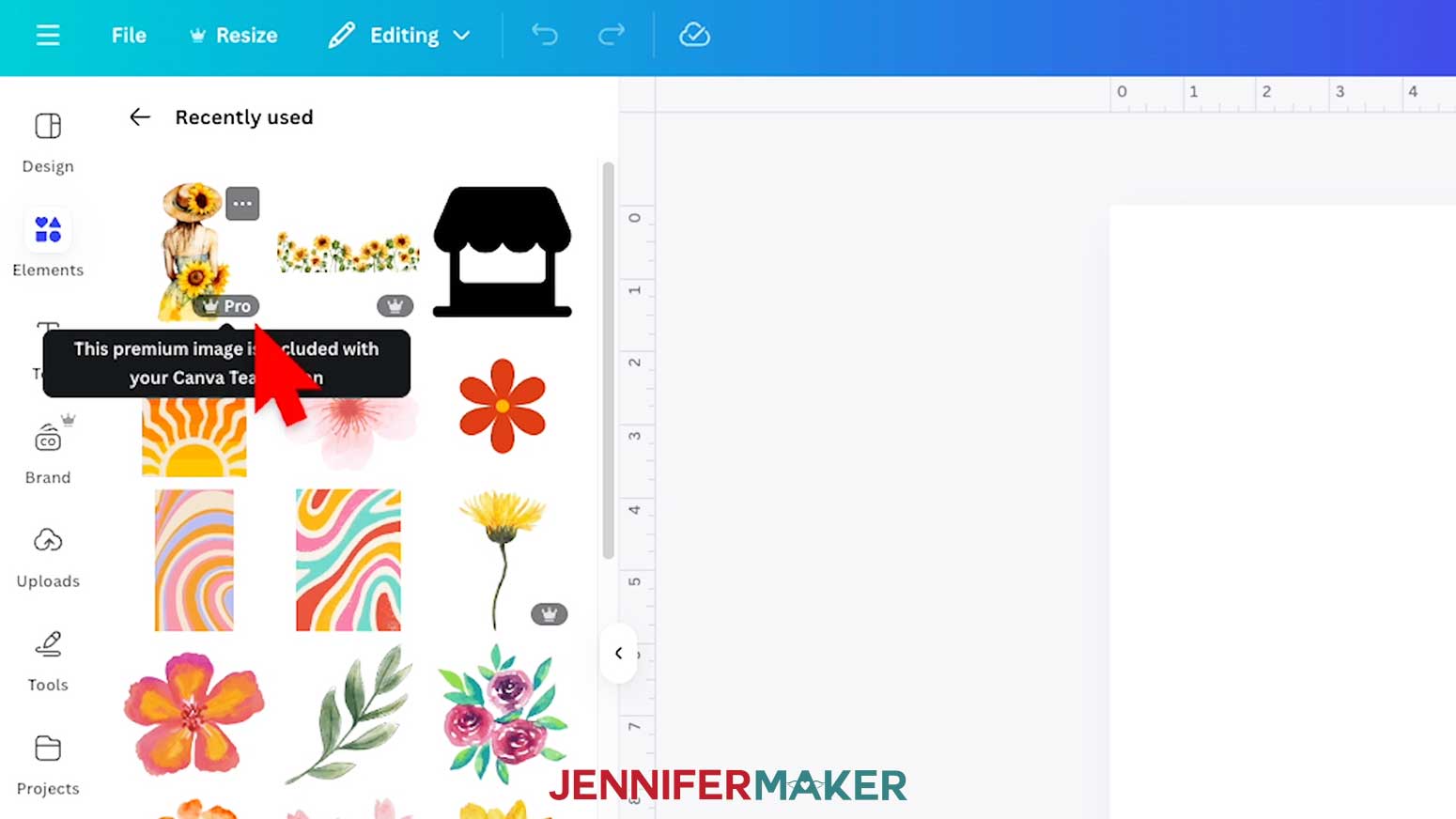Open the Elements sidebar tab
The width and height of the screenshot is (1456, 819).
coord(48,245)
